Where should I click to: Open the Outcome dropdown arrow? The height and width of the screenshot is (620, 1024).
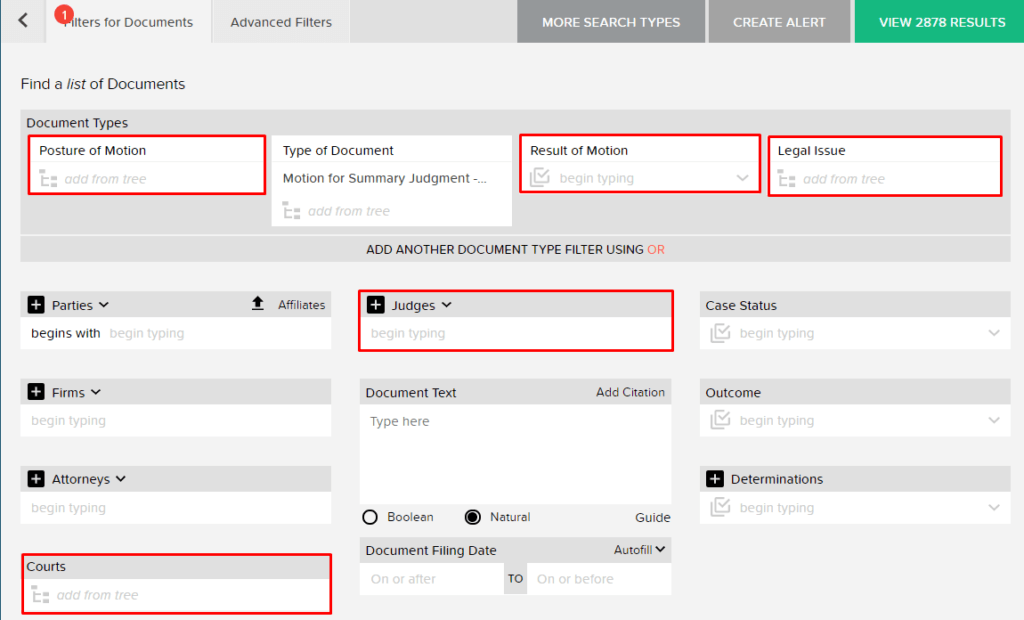(x=993, y=420)
